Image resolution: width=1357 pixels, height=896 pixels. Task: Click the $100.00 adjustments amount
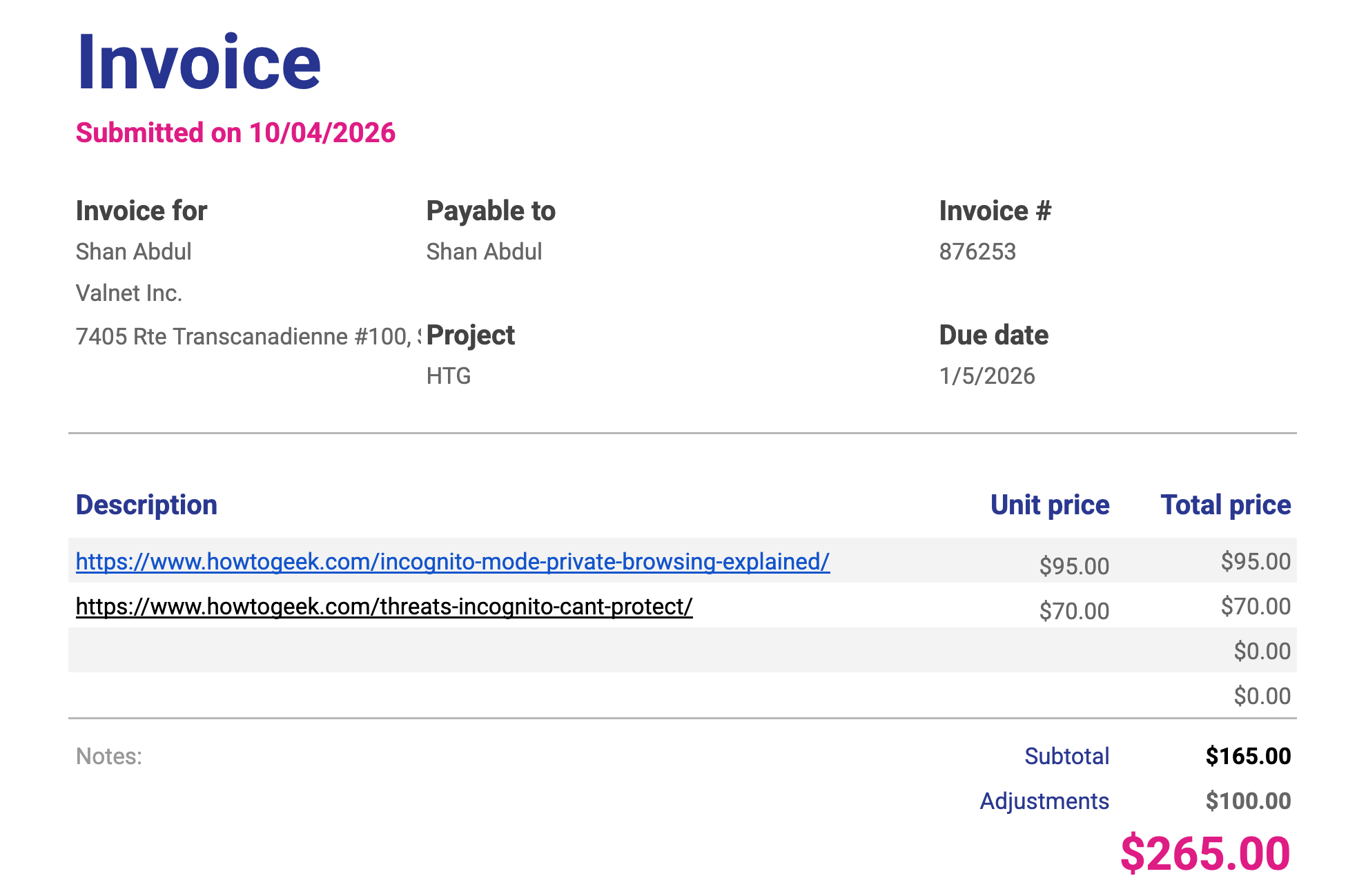point(1248,801)
